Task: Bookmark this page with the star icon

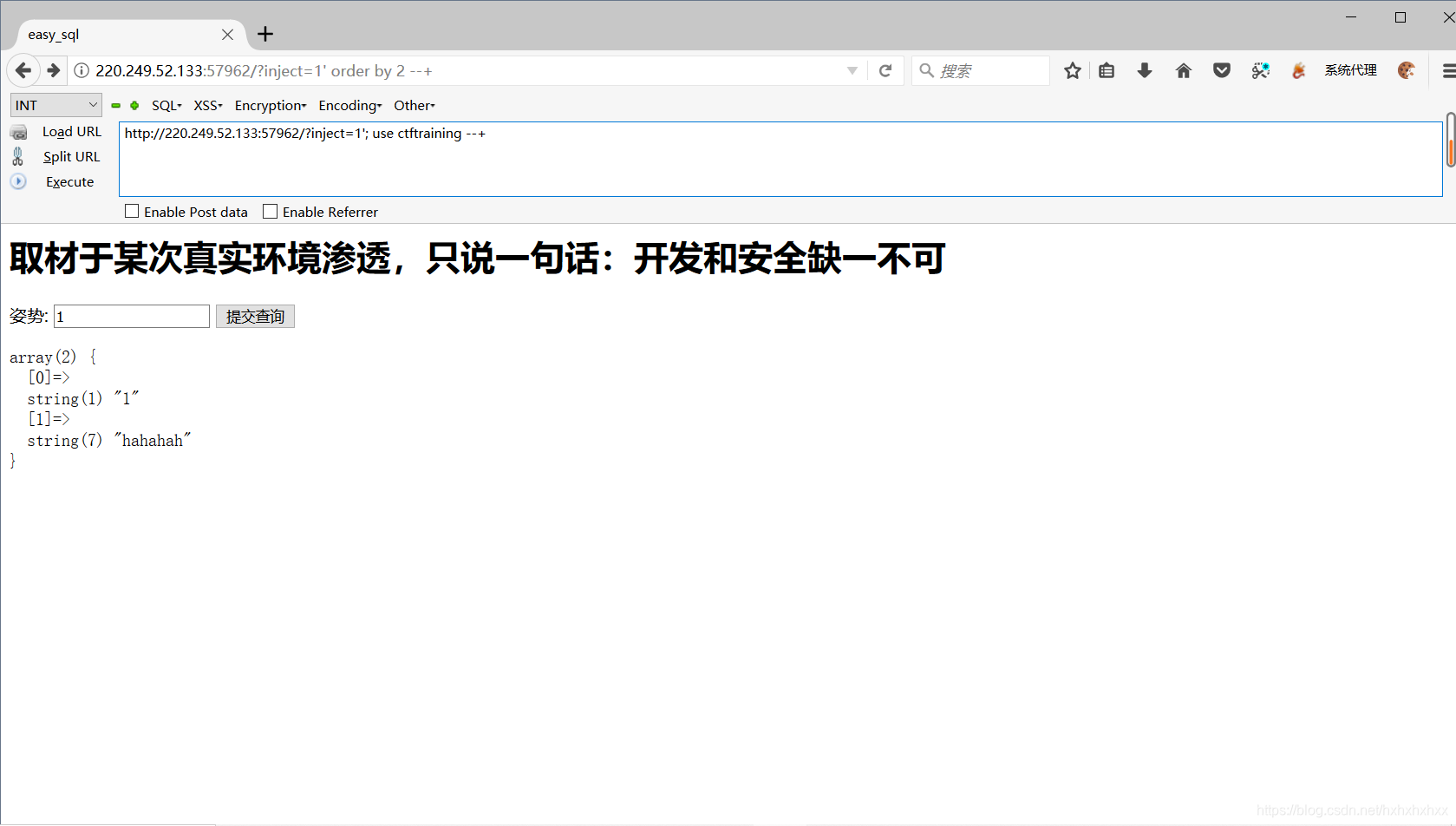Action: (1073, 70)
